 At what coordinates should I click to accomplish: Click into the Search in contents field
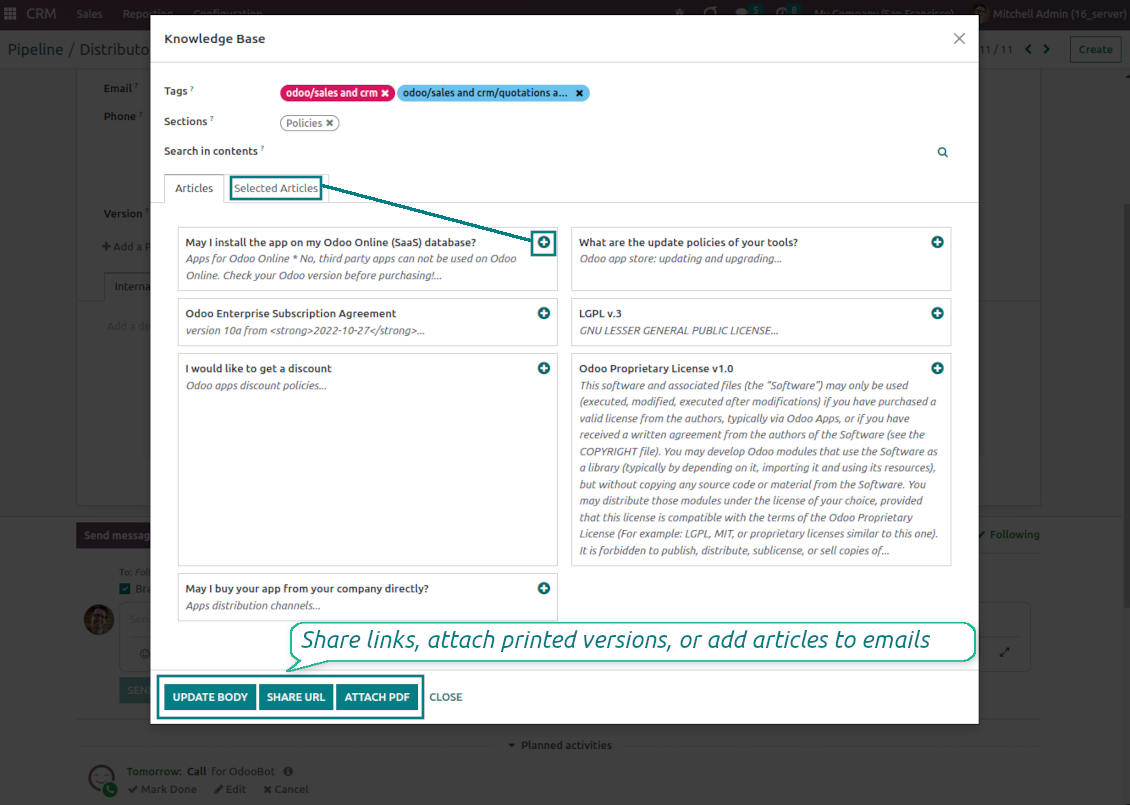[605, 152]
